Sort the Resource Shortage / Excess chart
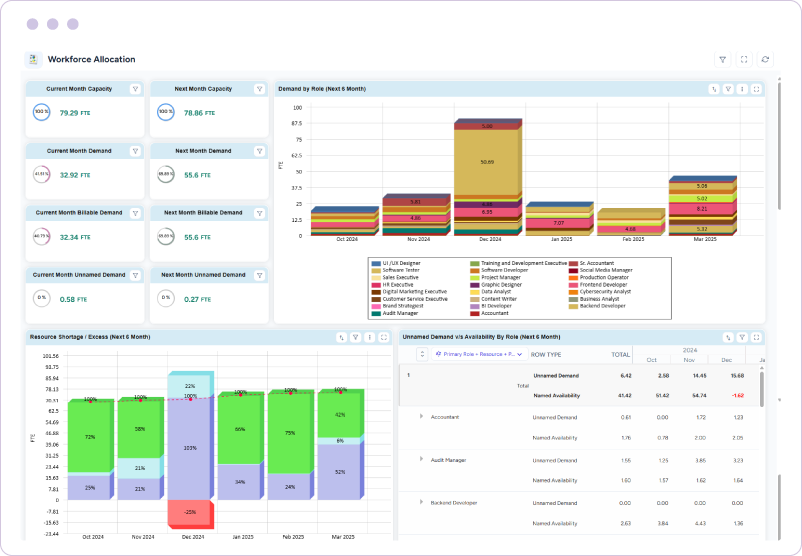Screen dimensions: 802x556 pos(342,337)
